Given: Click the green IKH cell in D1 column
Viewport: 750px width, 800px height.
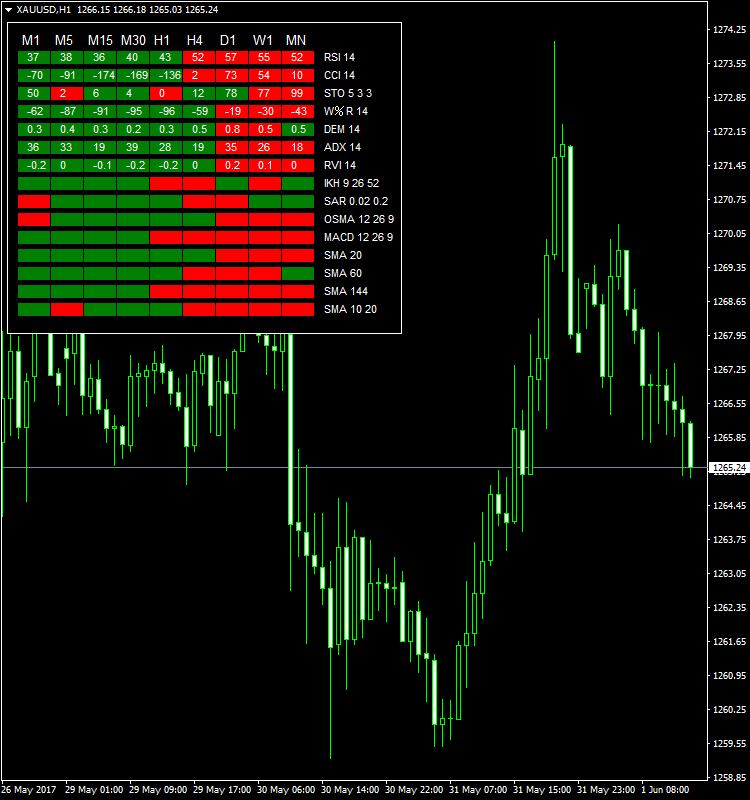Looking at the screenshot, I should (x=232, y=183).
